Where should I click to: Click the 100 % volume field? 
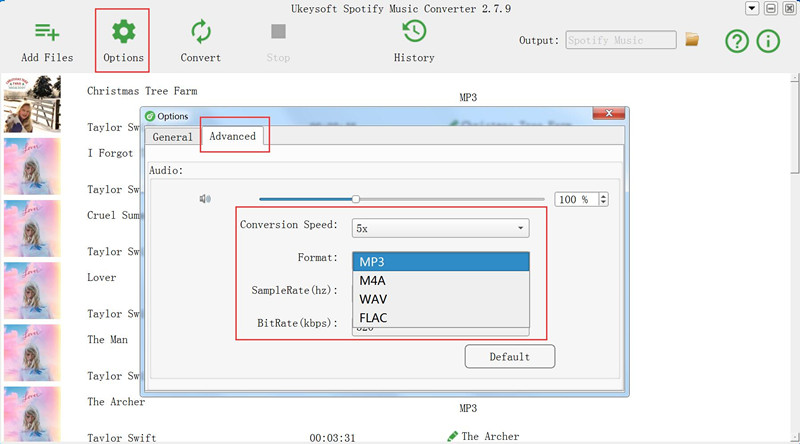tap(577, 199)
